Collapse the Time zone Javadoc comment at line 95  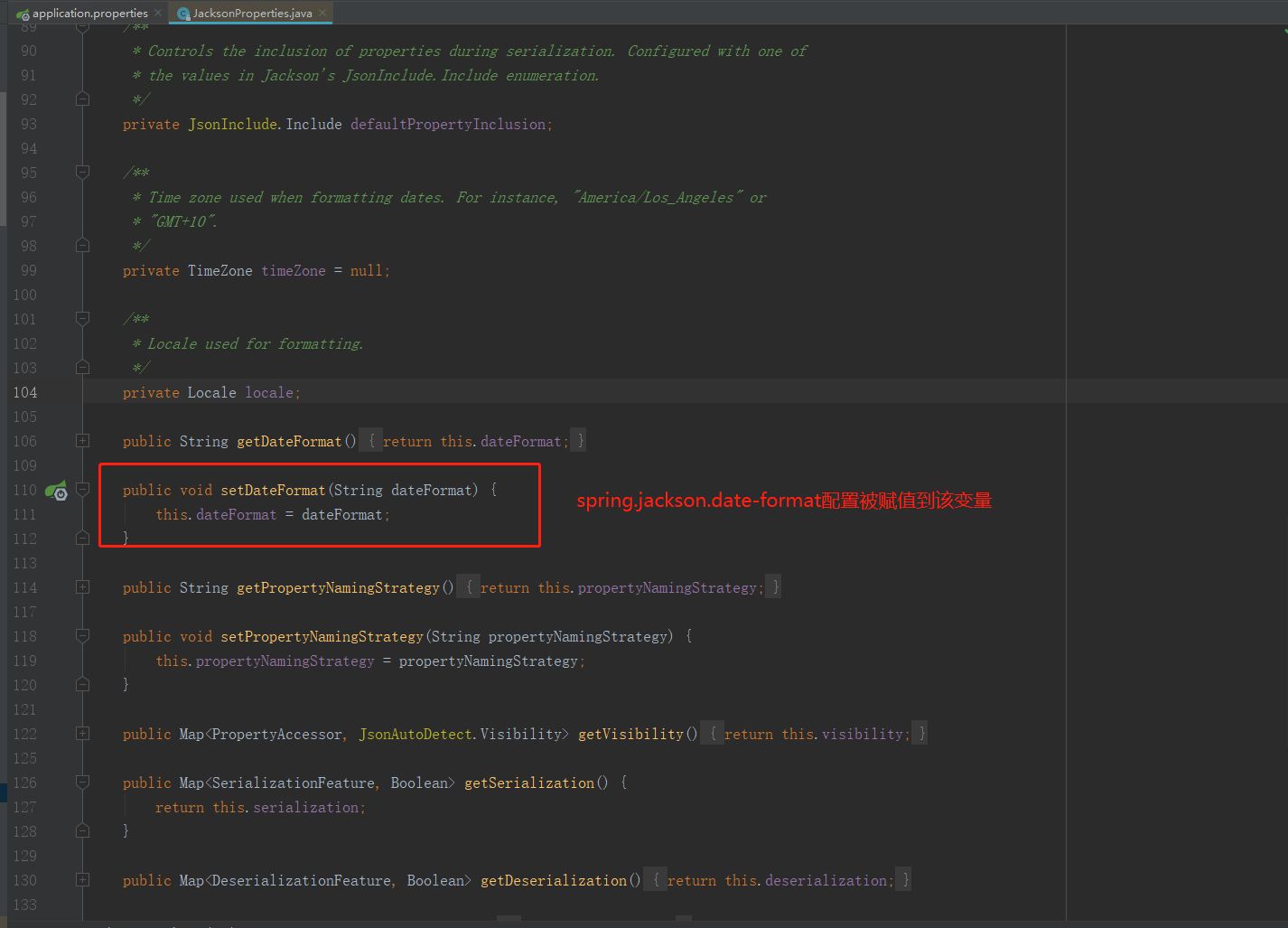[x=82, y=173]
